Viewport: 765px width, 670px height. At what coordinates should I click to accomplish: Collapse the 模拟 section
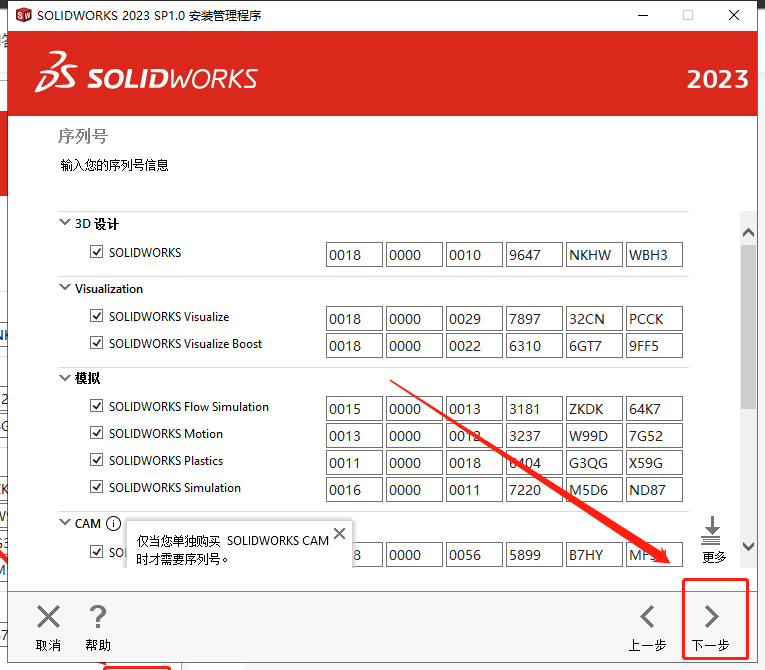[x=65, y=378]
